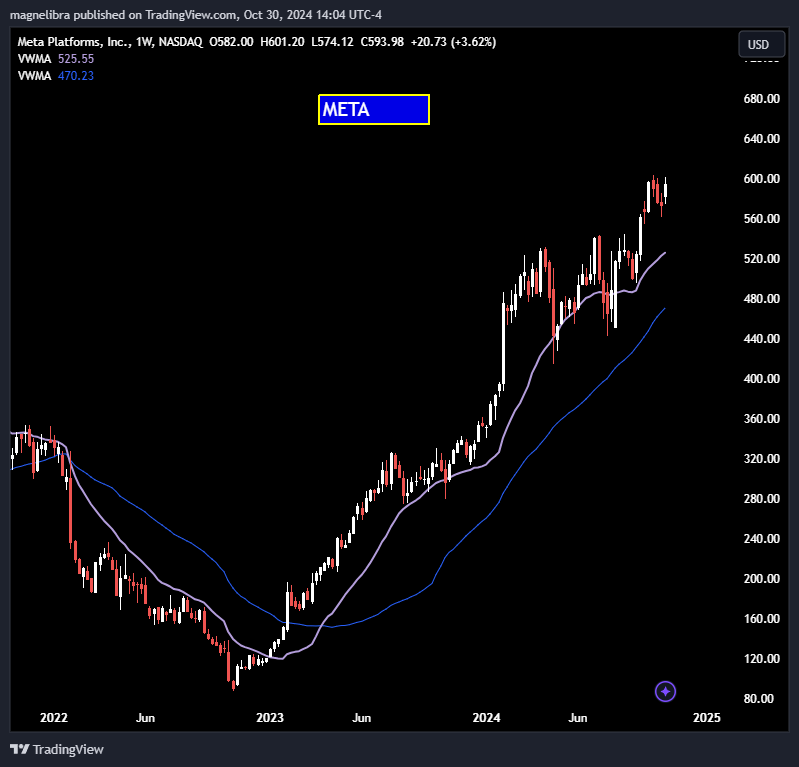This screenshot has height=767, width=799.
Task: Click the Meta Platforms, Inc. title
Action: pos(73,42)
